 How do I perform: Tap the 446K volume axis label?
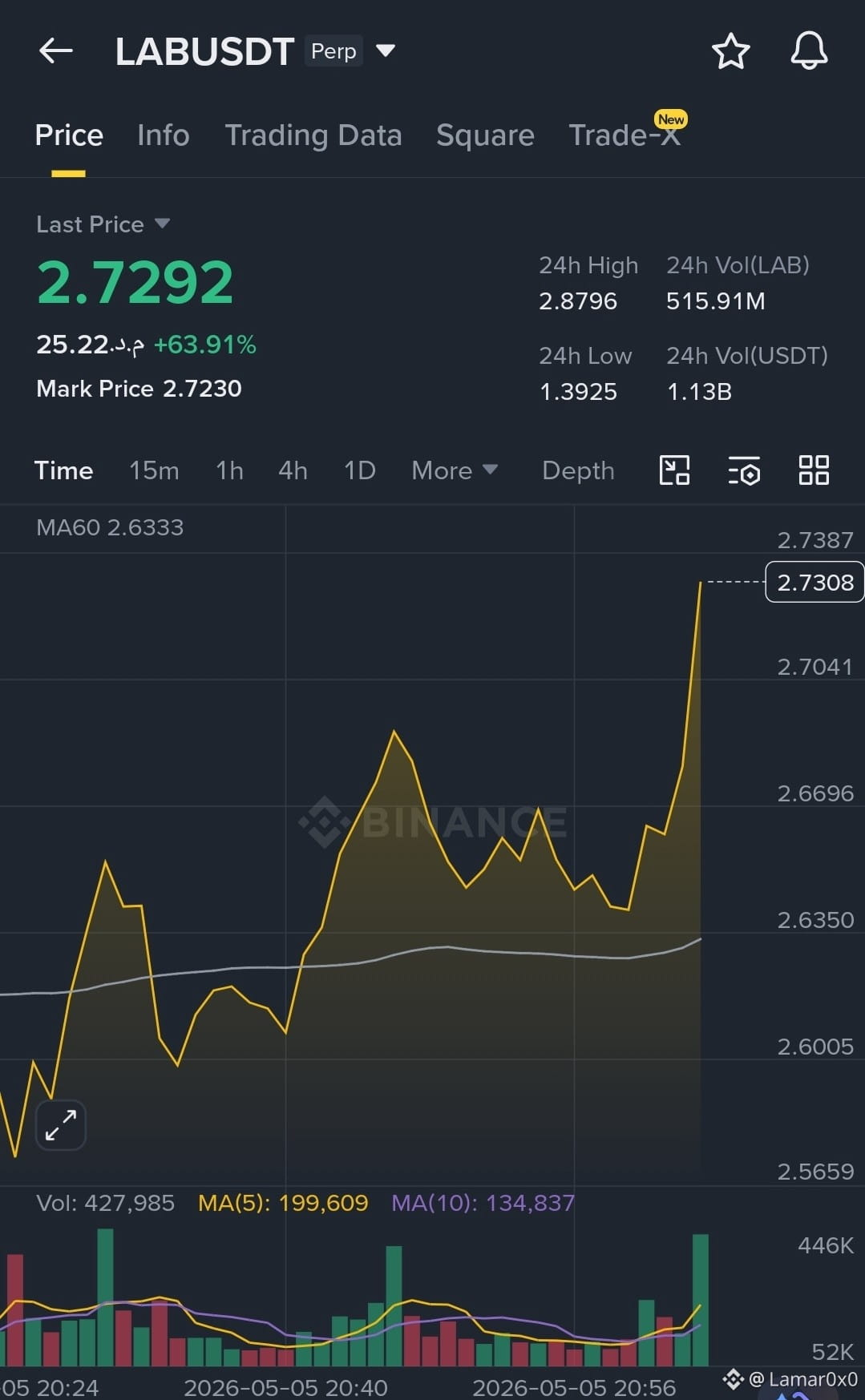point(826,1245)
